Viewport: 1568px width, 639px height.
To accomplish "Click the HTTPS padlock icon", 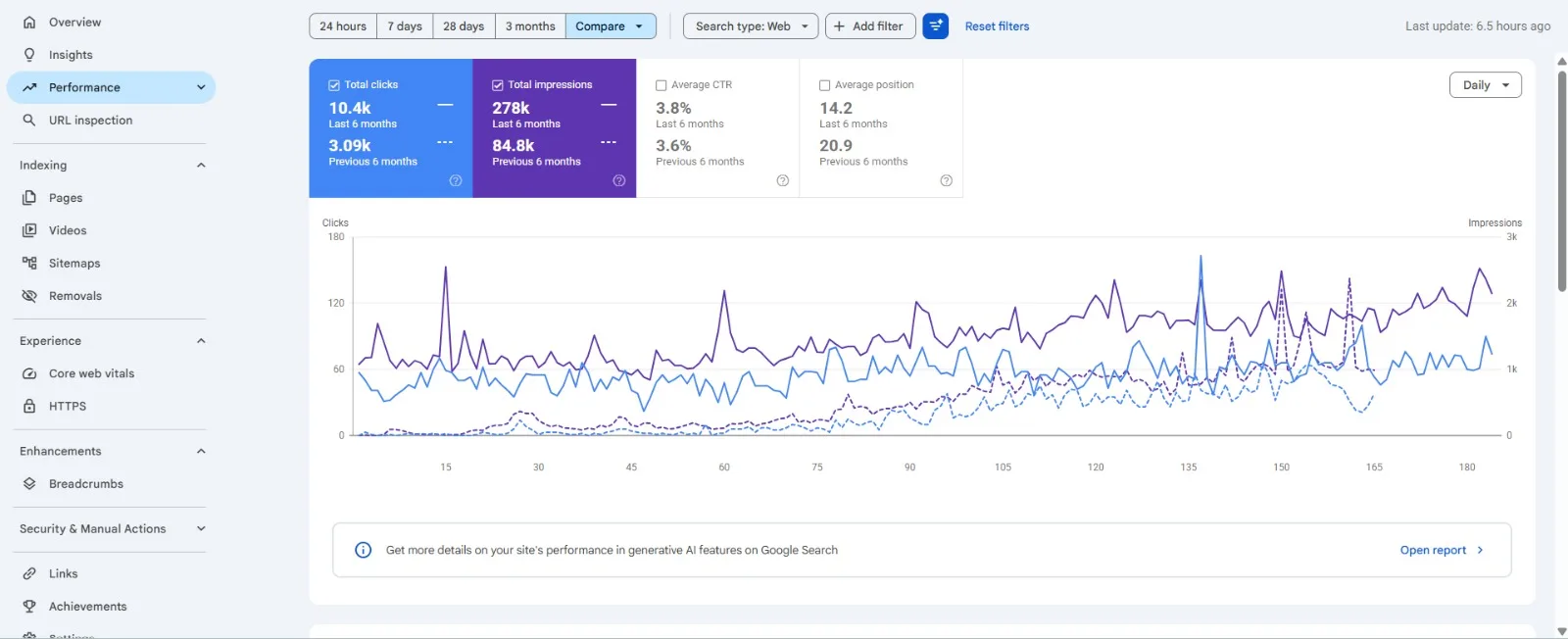I will click(x=29, y=406).
